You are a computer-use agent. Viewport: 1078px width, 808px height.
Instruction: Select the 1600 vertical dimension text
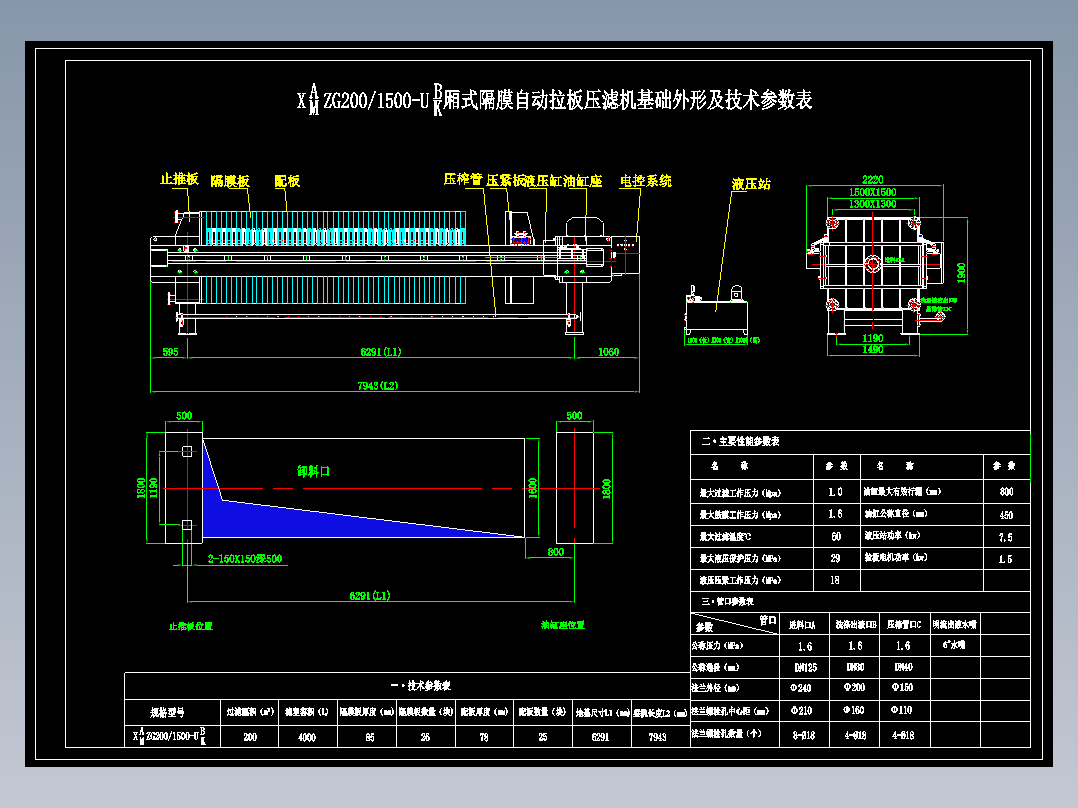[532, 488]
